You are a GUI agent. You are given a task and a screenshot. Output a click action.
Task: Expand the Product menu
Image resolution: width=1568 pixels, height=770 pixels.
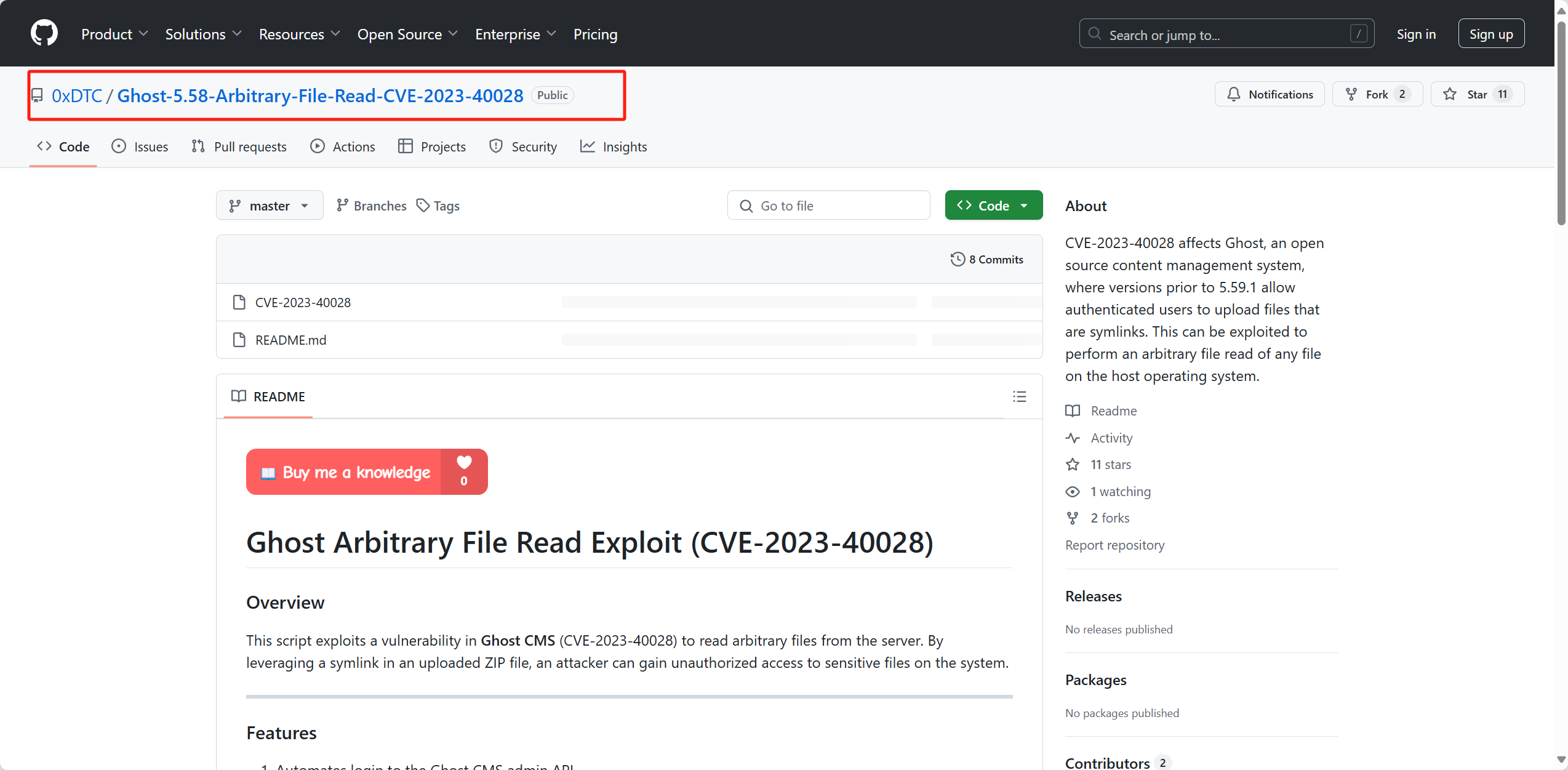[114, 34]
